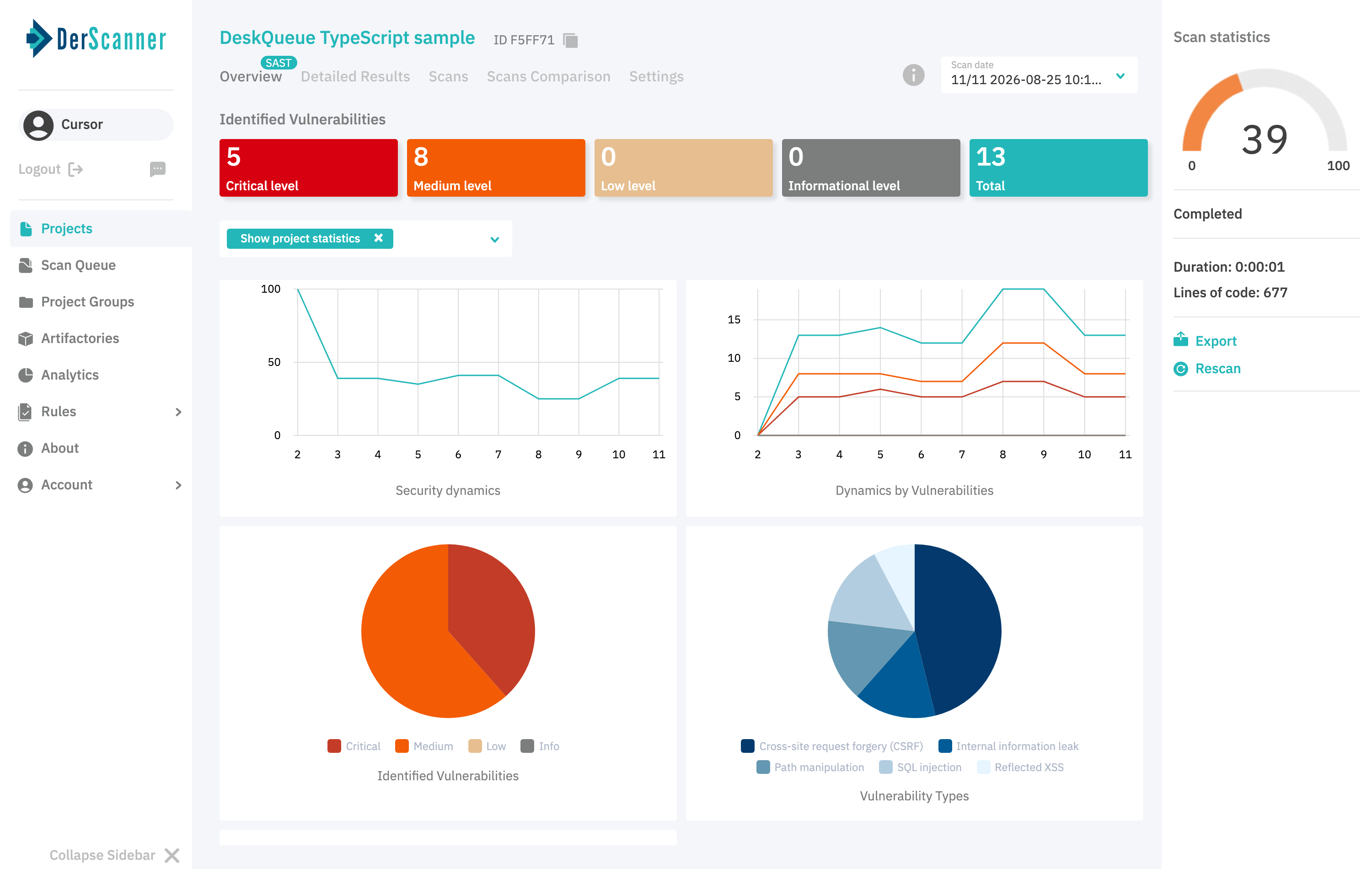Click the 5 Critical level card

coord(308,168)
